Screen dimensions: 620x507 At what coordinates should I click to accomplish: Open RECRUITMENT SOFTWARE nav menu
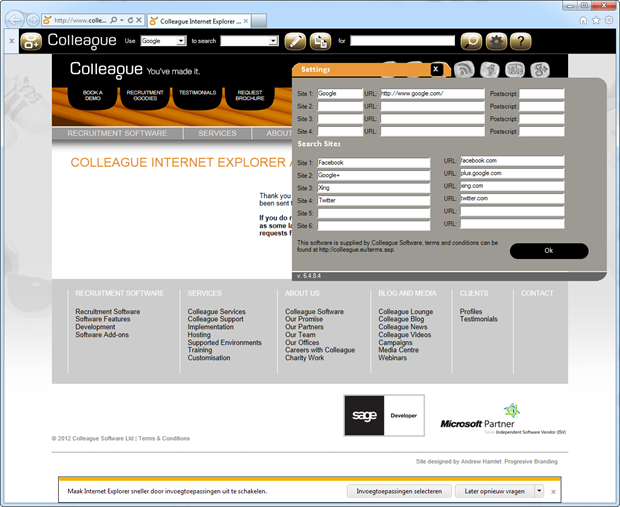pyautogui.click(x=117, y=133)
